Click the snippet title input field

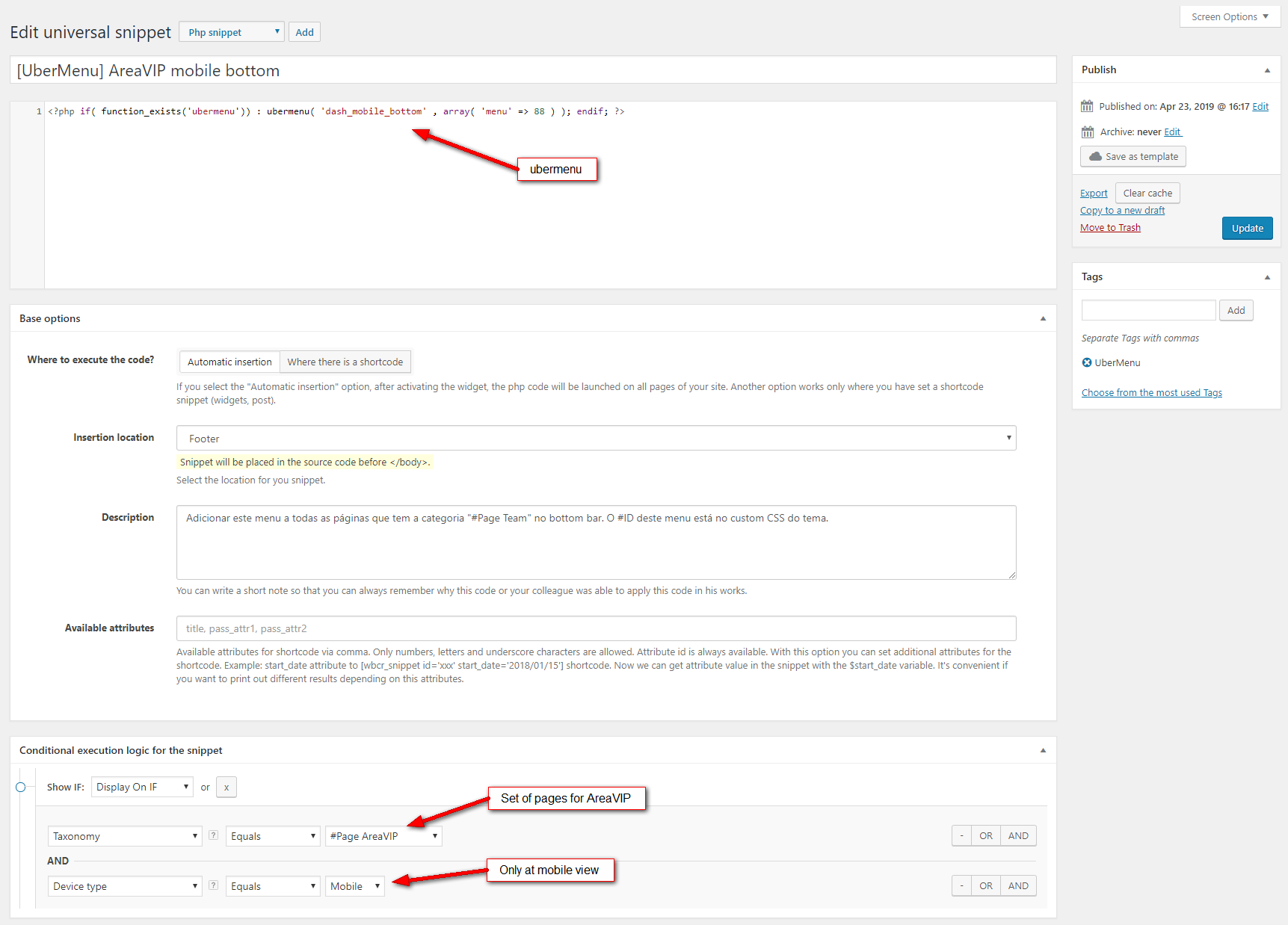point(533,70)
